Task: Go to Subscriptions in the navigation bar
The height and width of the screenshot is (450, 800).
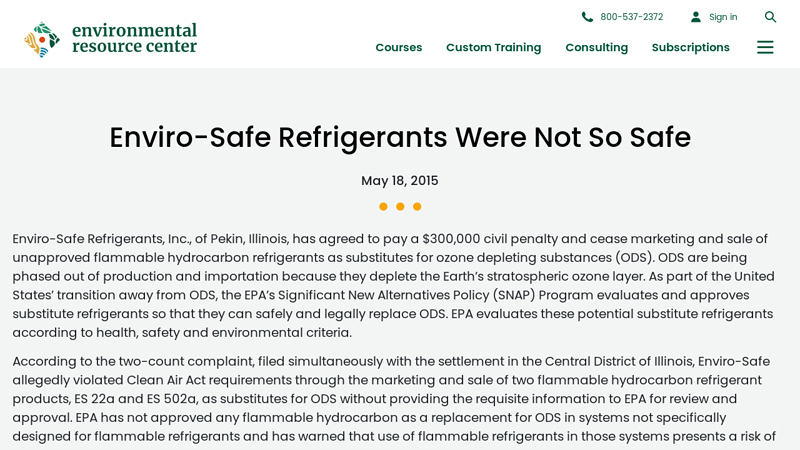Action: coord(690,47)
